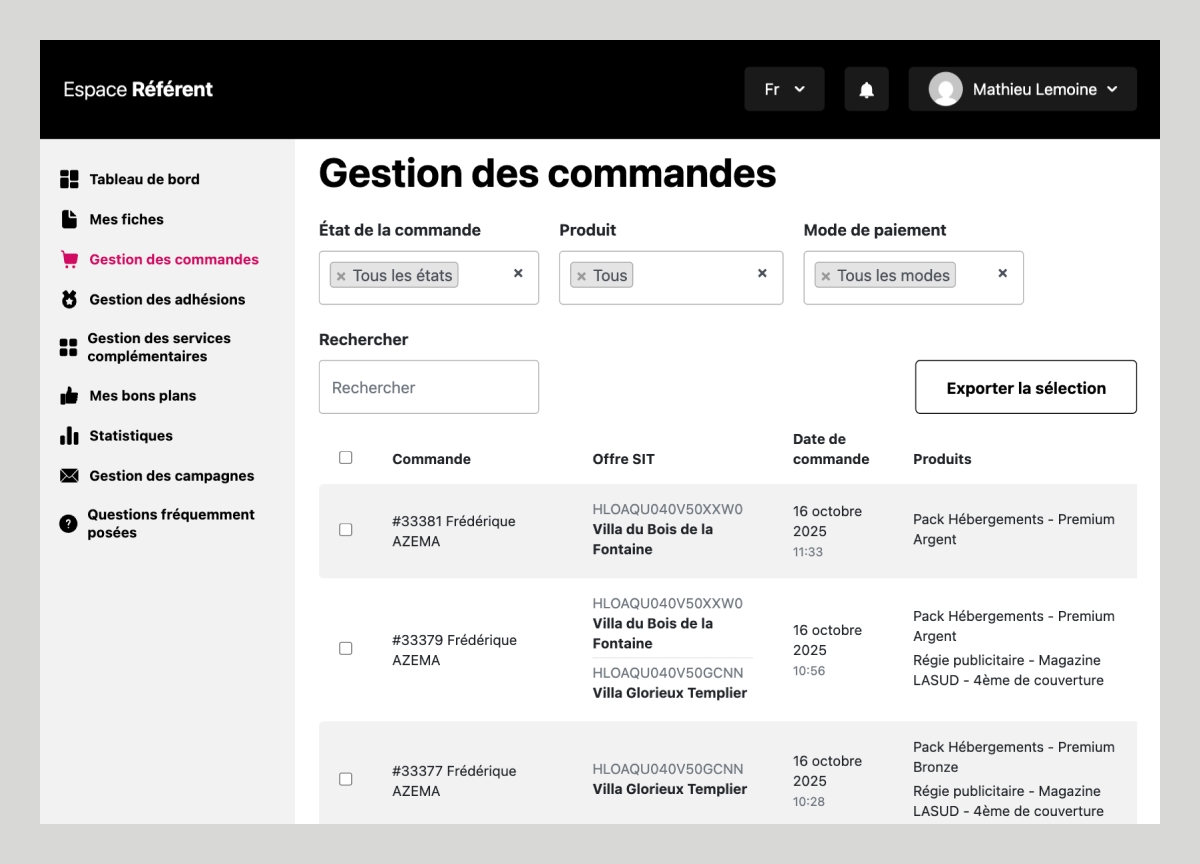Screen dimensions: 1200x864
Task: Click the notification bell icon
Action: (x=866, y=90)
